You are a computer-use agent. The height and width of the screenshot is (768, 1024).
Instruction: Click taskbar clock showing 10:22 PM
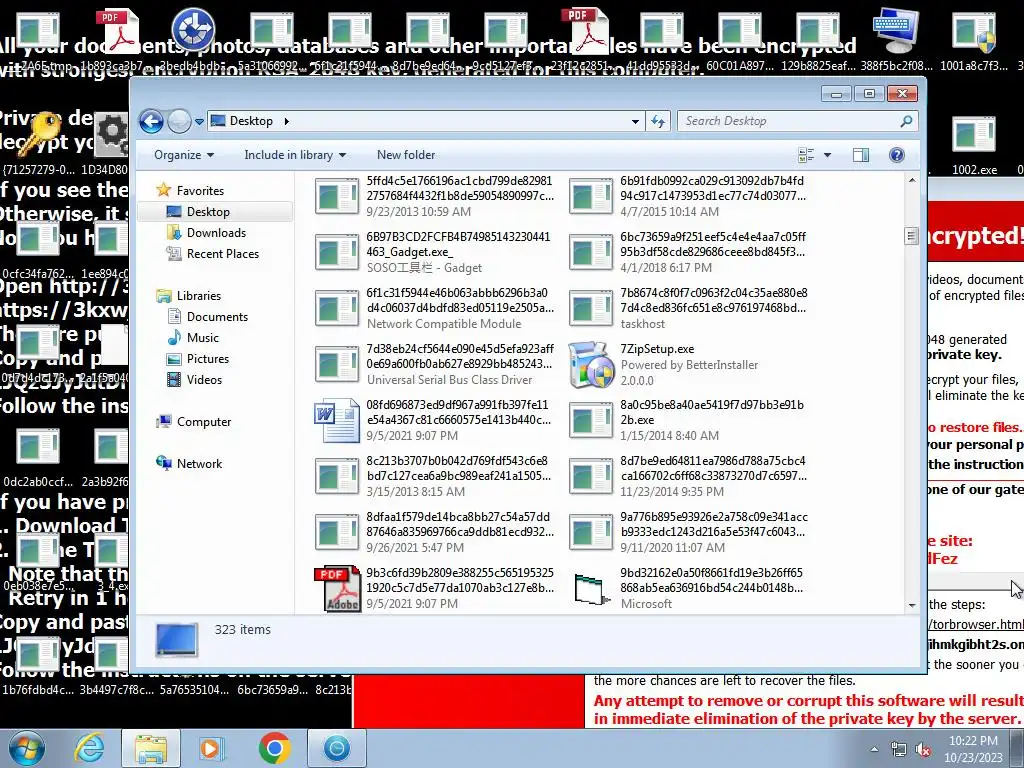pyautogui.click(x=972, y=749)
